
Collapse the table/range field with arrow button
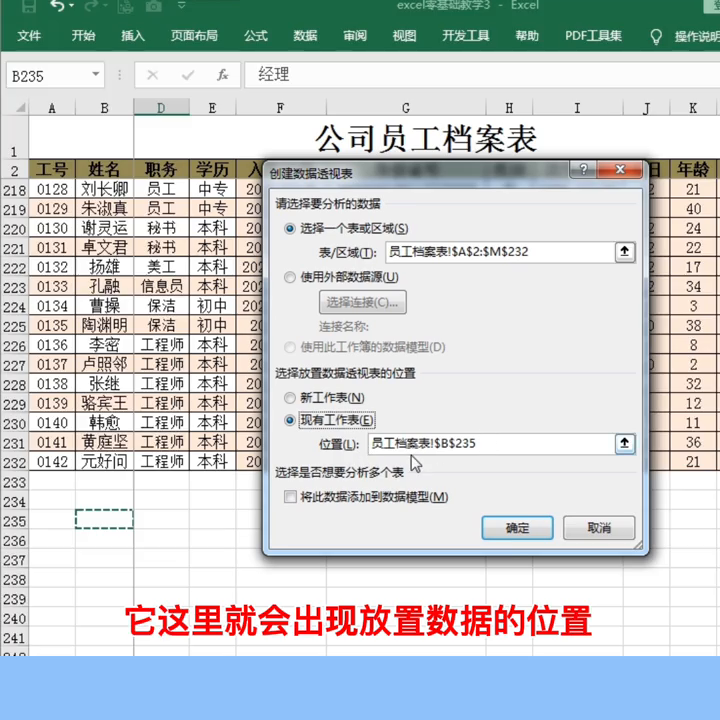(624, 252)
